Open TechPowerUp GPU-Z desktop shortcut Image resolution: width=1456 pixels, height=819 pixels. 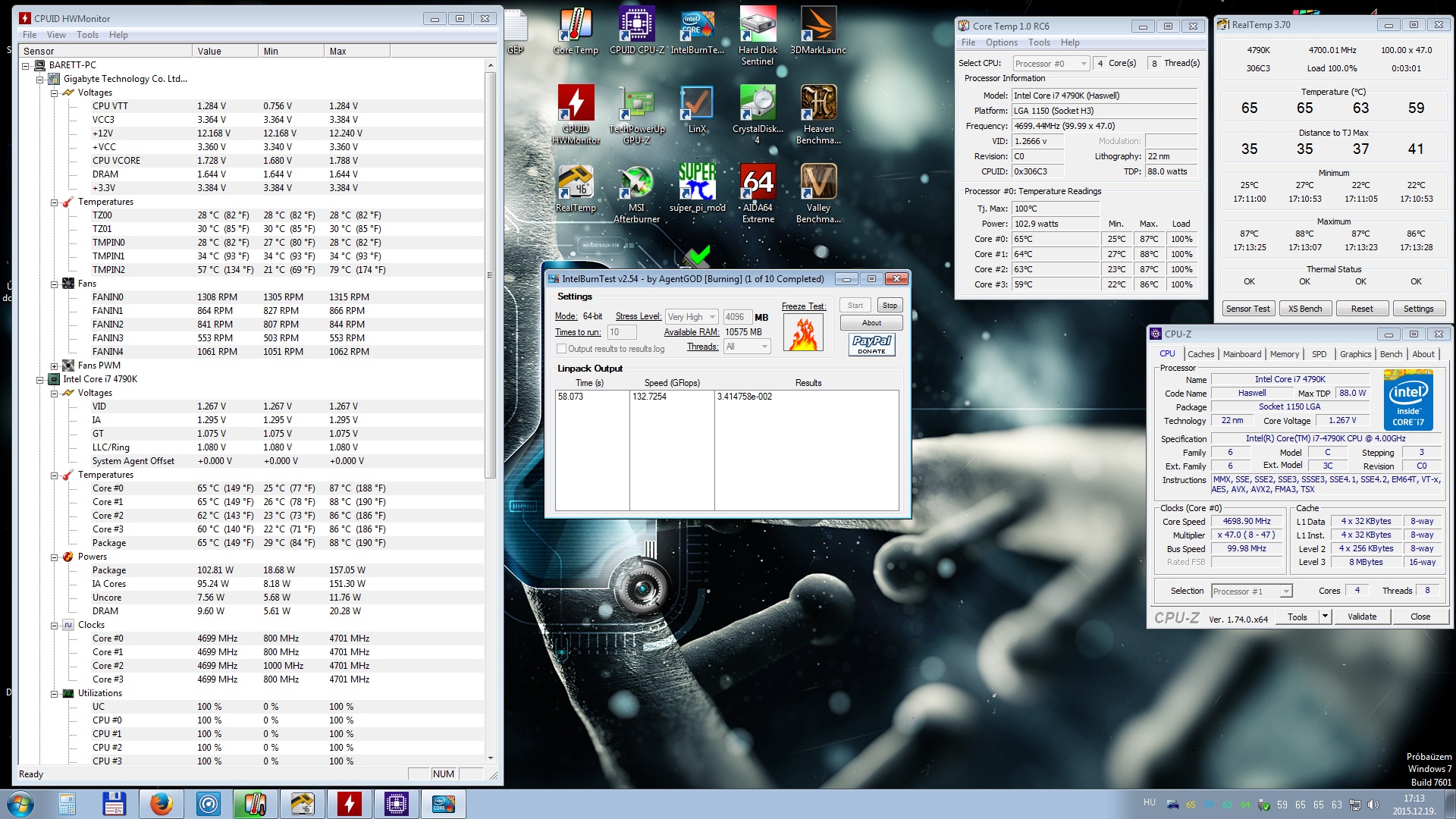click(636, 115)
